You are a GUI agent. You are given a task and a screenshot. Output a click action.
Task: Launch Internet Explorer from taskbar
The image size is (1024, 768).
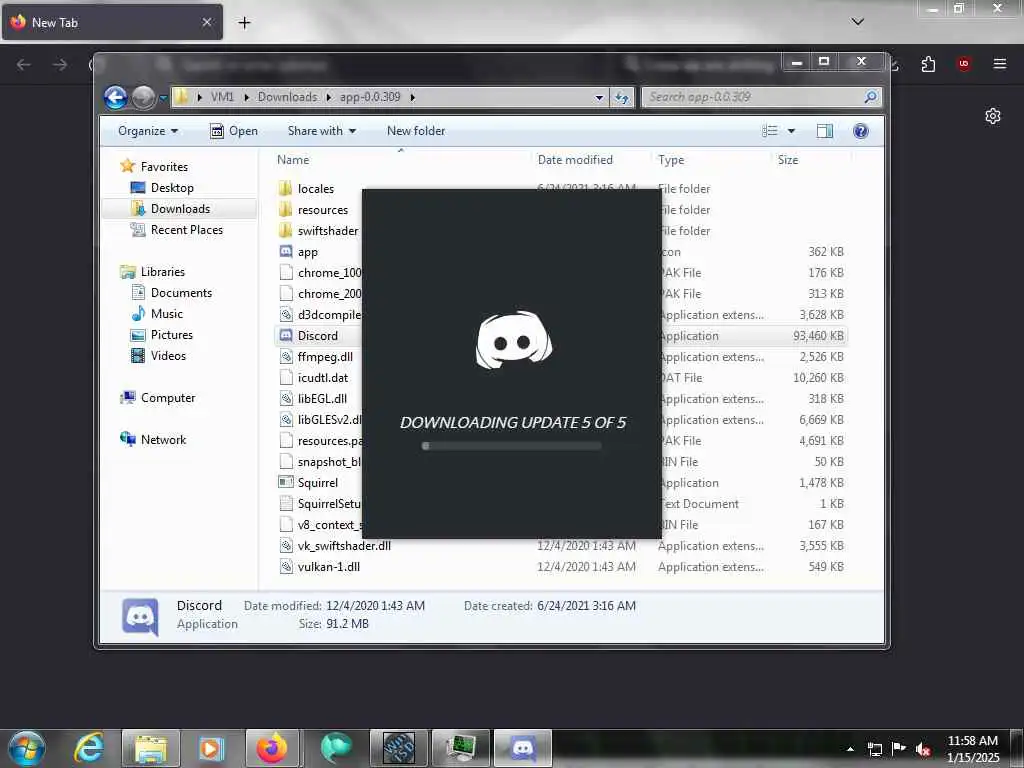[89, 748]
